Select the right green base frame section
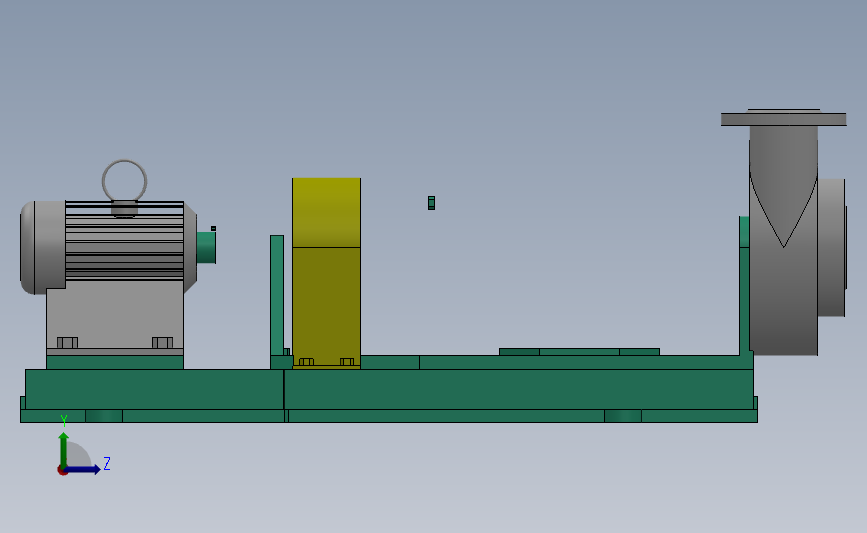This screenshot has width=867, height=533. click(x=519, y=389)
